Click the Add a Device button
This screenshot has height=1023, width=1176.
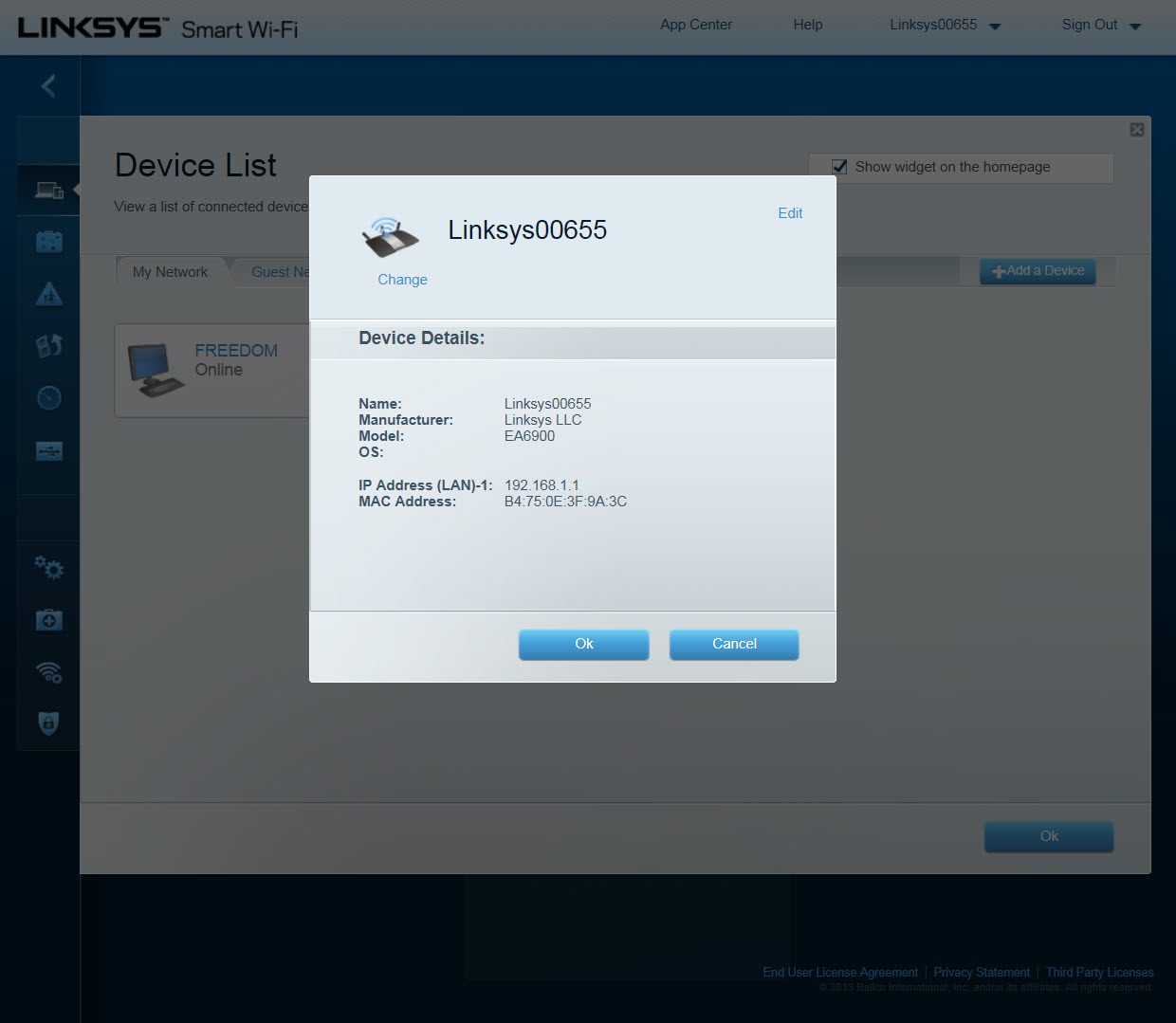point(1038,271)
